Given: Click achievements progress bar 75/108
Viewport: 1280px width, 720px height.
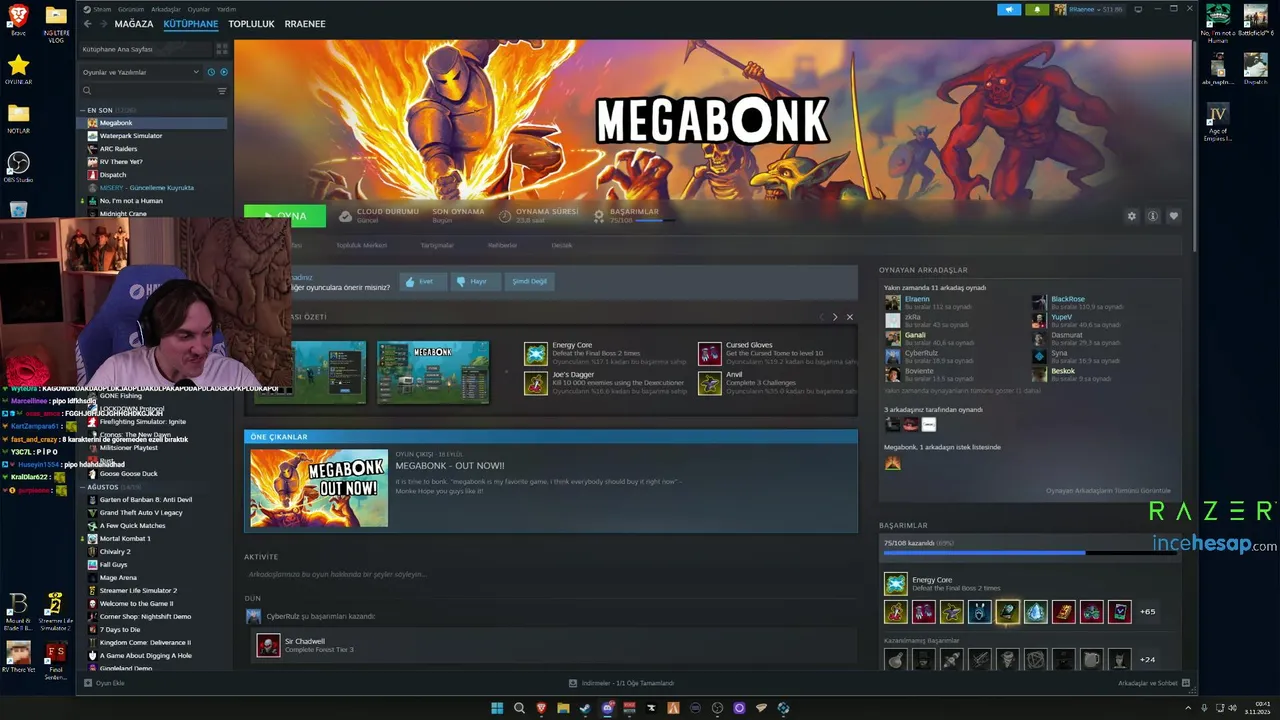Looking at the screenshot, I should tap(1030, 552).
